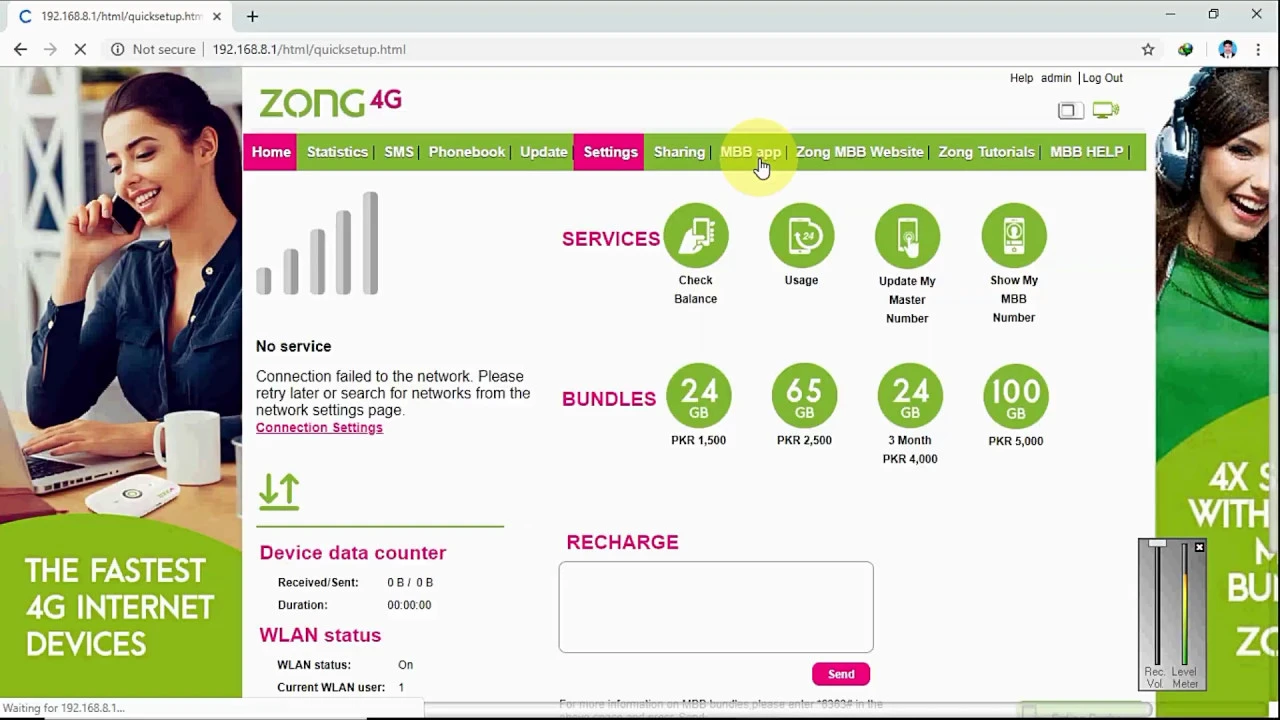Click the SIM card status icon
Image resolution: width=1280 pixels, height=720 pixels.
(x=1070, y=110)
